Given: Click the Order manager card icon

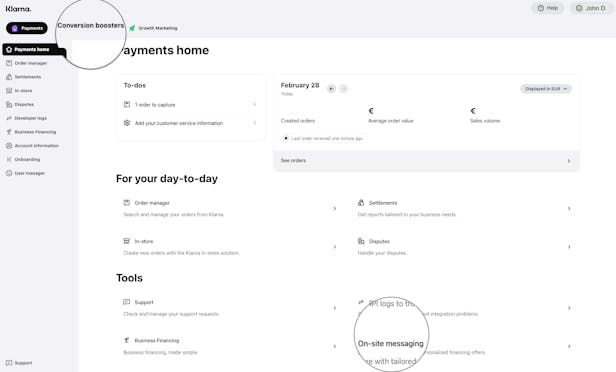Looking at the screenshot, I should [x=126, y=203].
